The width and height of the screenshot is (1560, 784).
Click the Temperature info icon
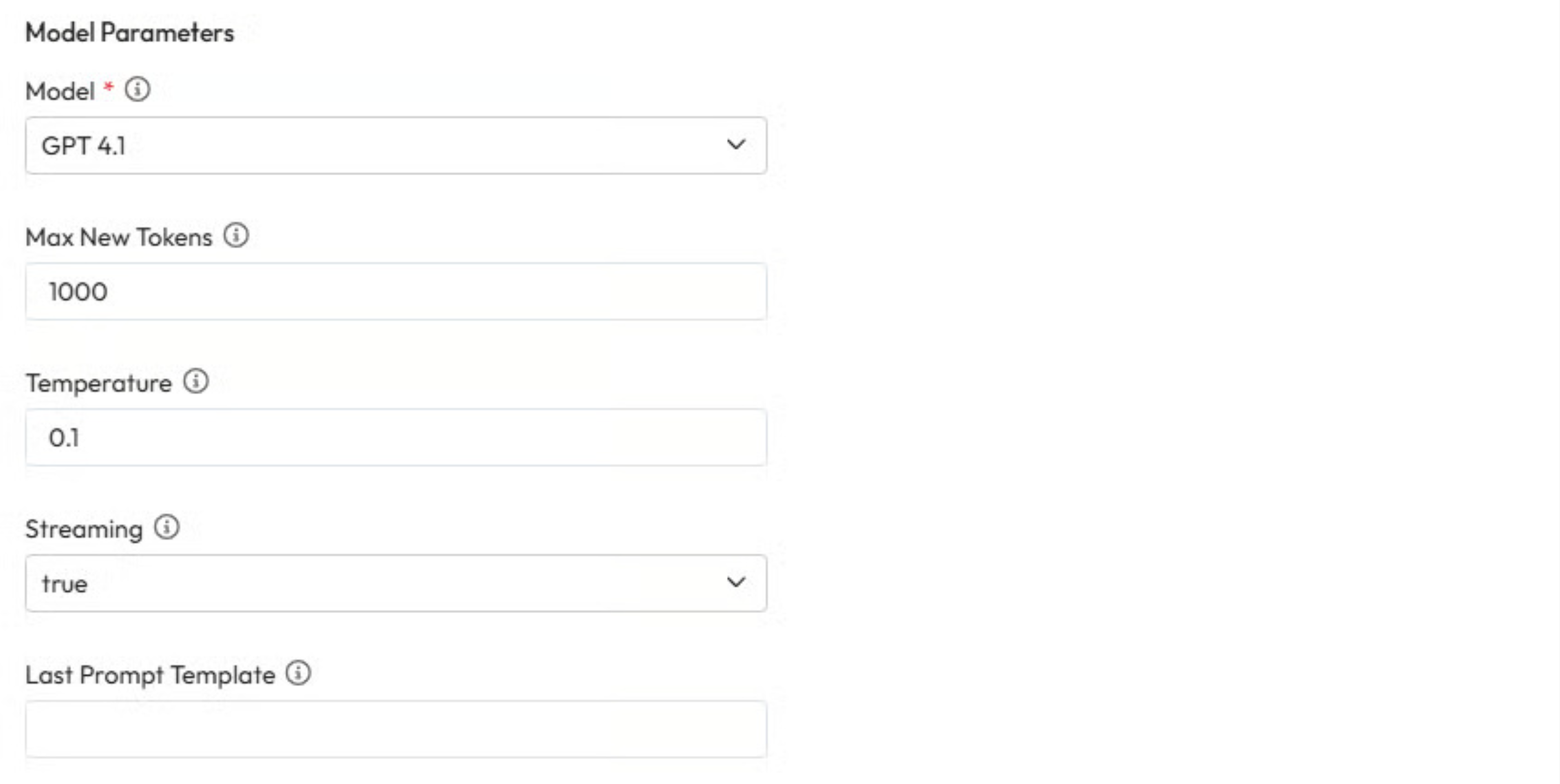[196, 381]
